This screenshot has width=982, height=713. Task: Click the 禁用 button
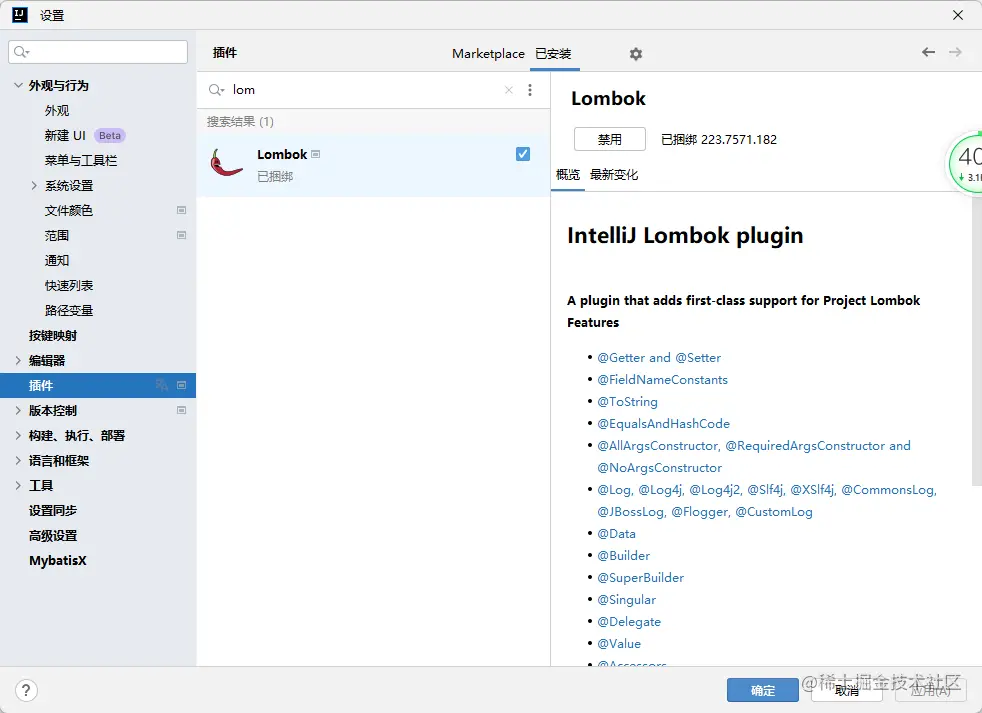coord(609,139)
